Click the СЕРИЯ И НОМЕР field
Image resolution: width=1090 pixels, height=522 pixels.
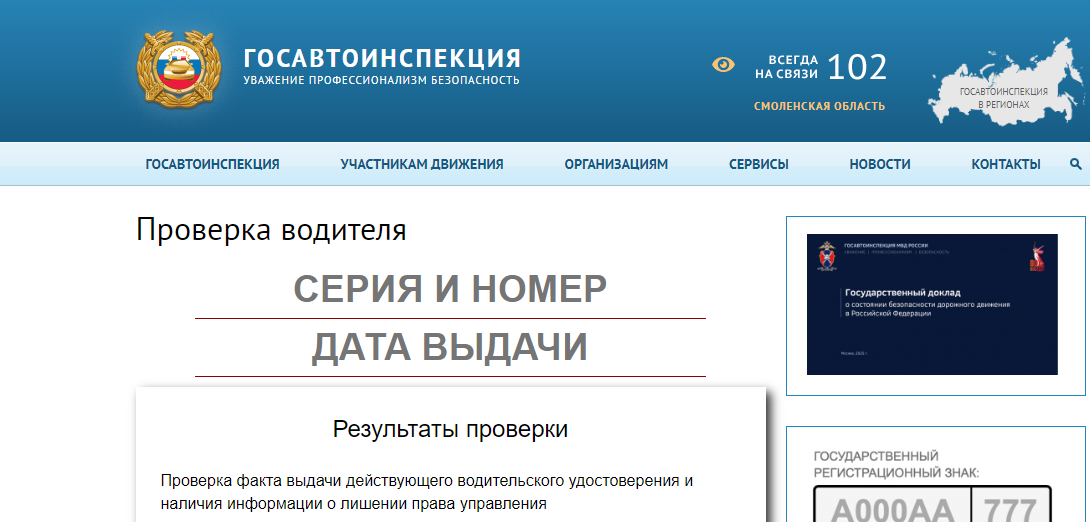450,290
